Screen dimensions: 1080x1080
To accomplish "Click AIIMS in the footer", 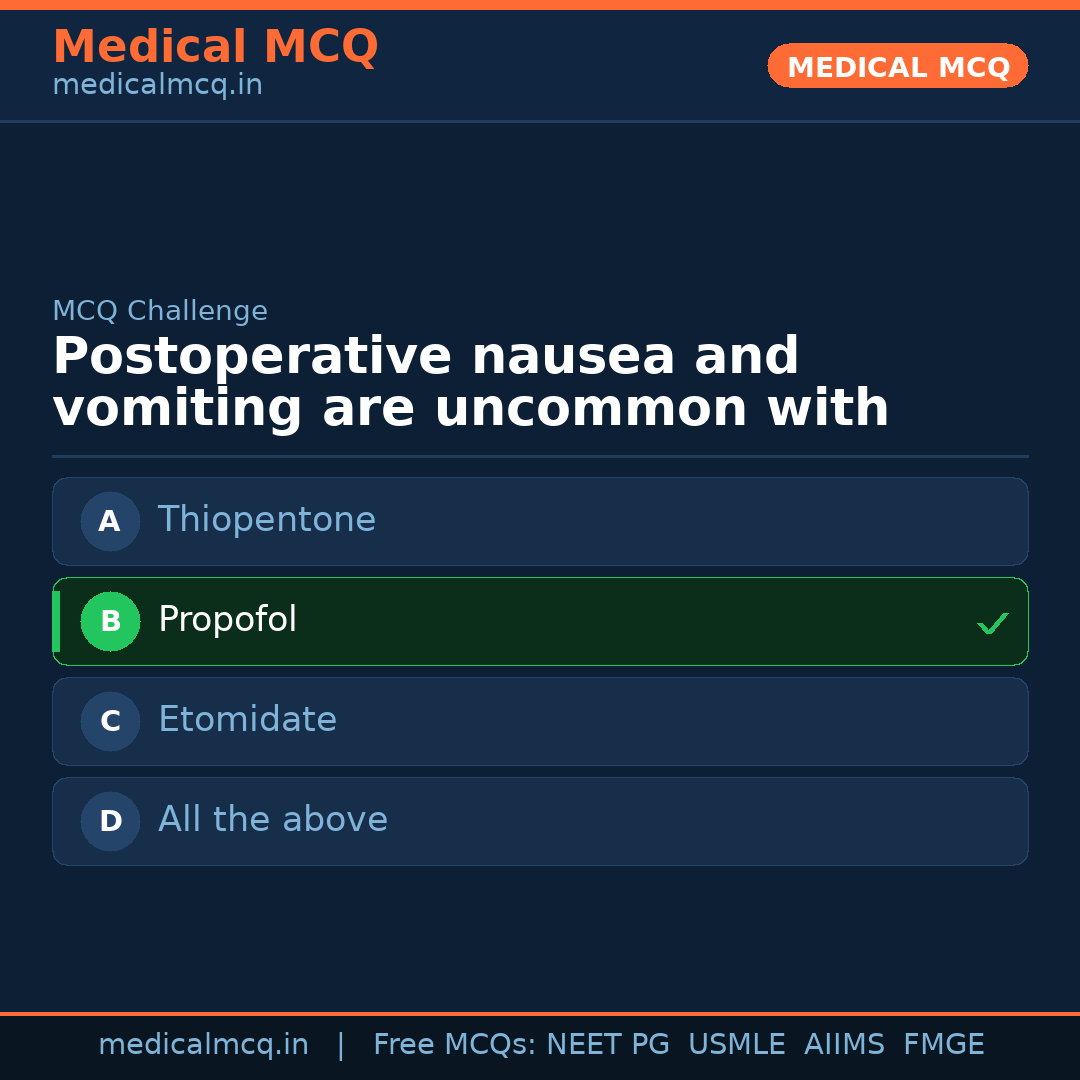I will [844, 1045].
